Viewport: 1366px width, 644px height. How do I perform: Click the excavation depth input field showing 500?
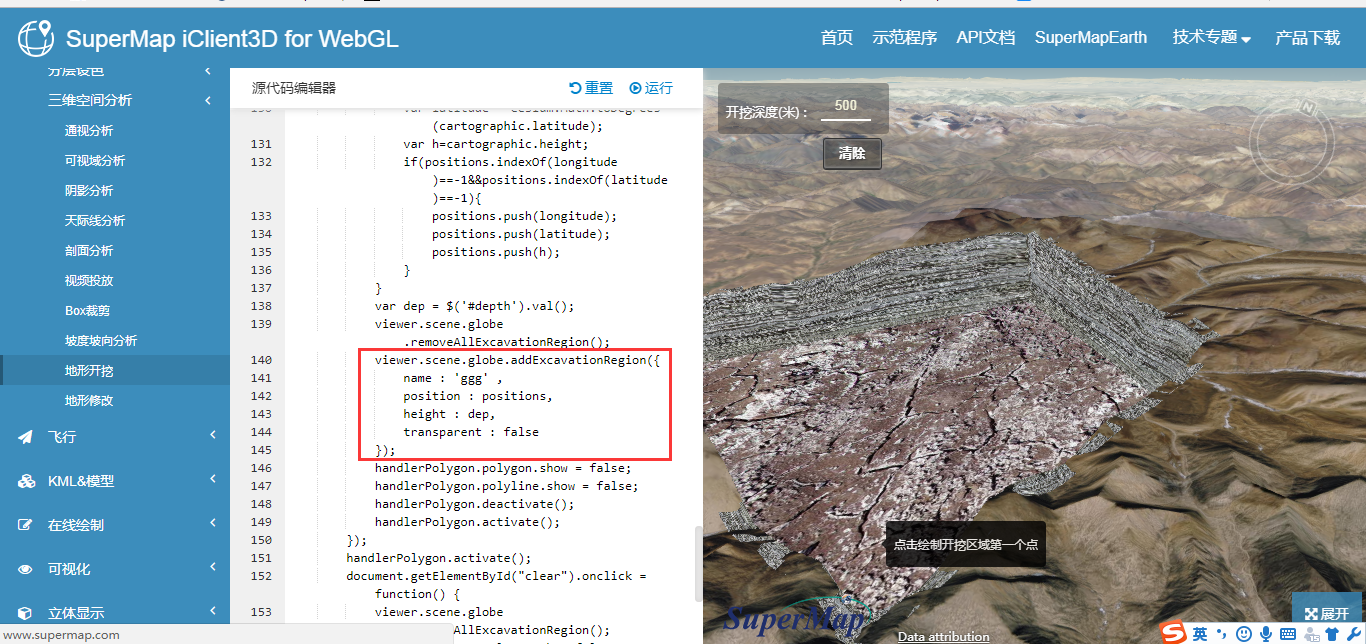coord(846,107)
